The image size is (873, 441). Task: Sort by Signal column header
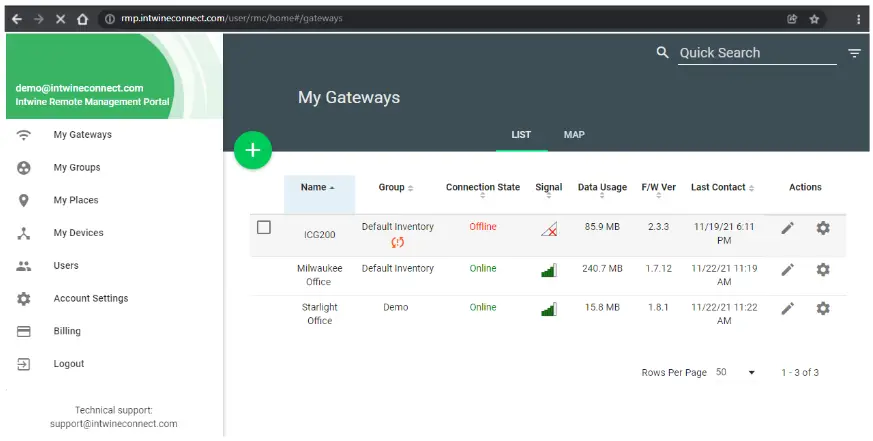click(x=548, y=188)
